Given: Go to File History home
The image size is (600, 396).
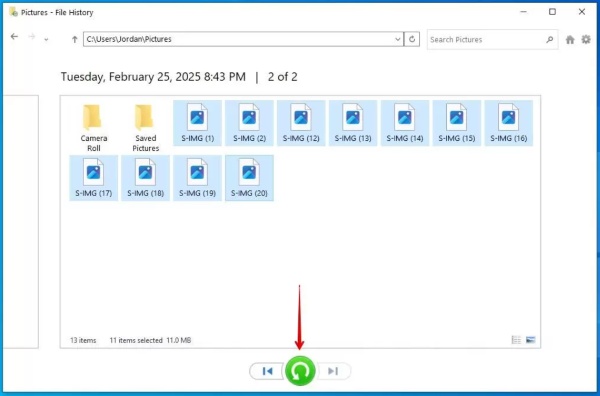Looking at the screenshot, I should click(x=570, y=39).
